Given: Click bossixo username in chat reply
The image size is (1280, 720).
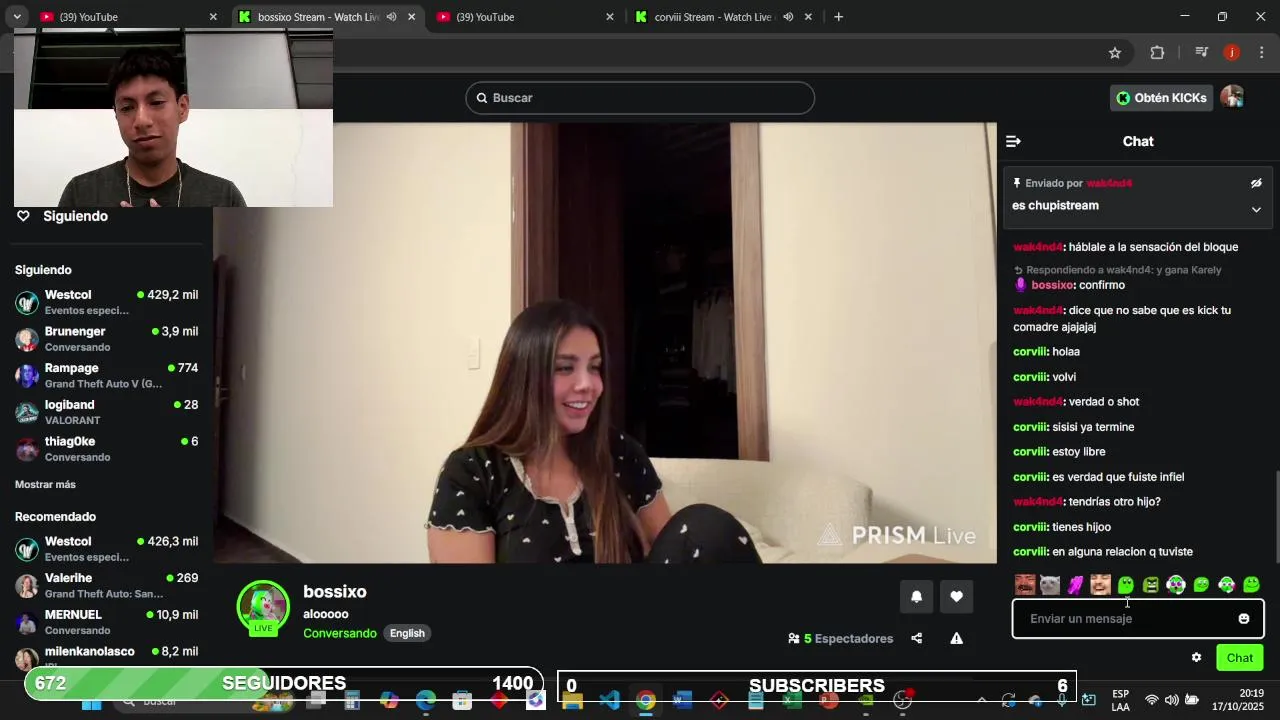Looking at the screenshot, I should [x=1052, y=285].
